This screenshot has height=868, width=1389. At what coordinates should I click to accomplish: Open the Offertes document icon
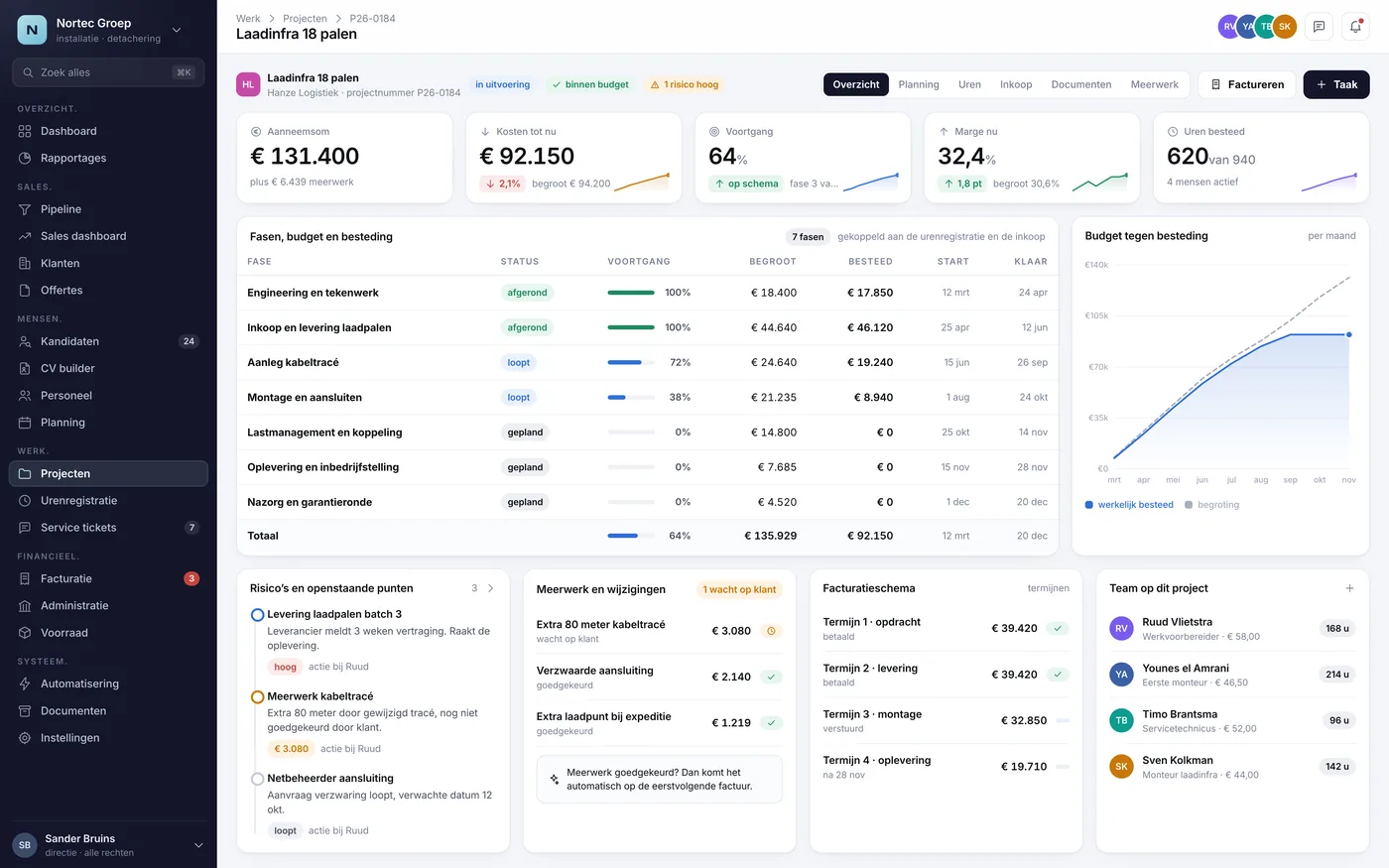point(25,290)
